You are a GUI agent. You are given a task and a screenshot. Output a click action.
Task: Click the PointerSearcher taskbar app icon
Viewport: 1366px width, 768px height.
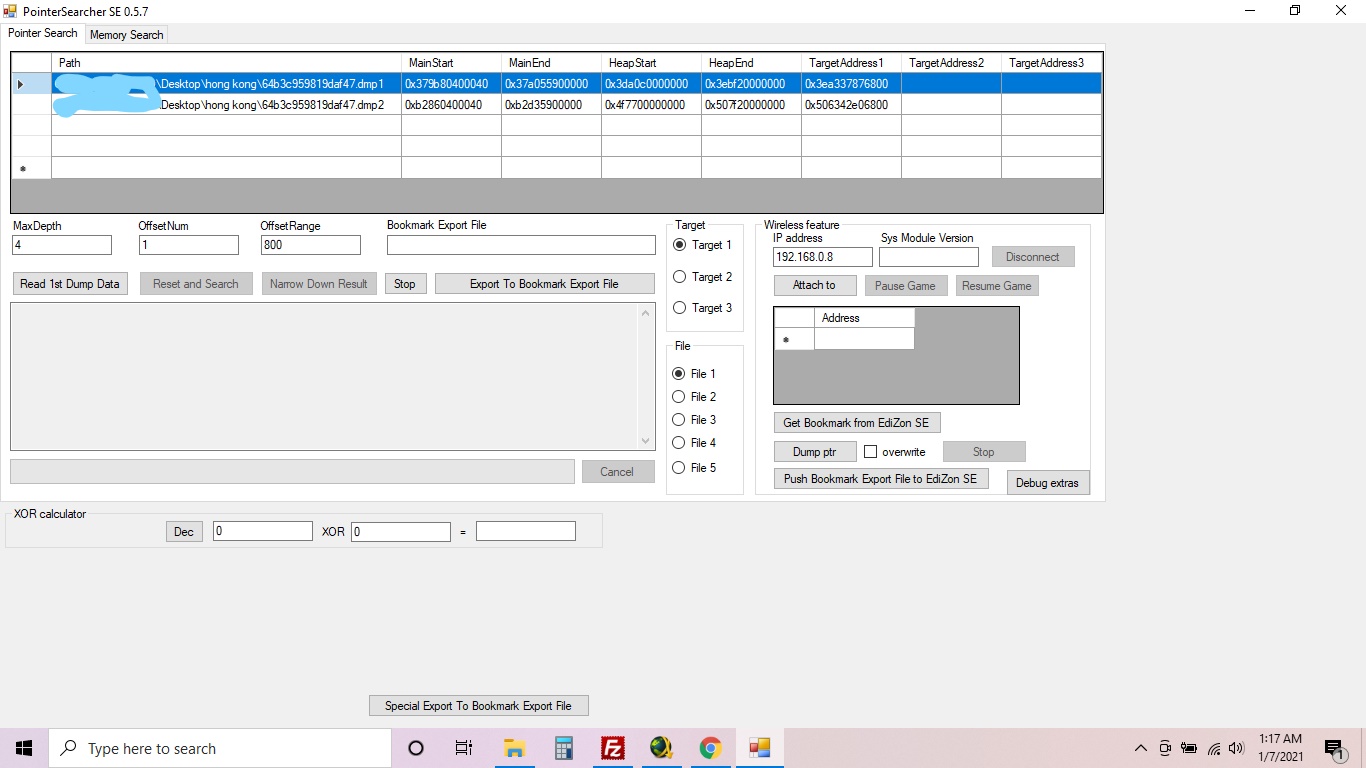[x=759, y=748]
